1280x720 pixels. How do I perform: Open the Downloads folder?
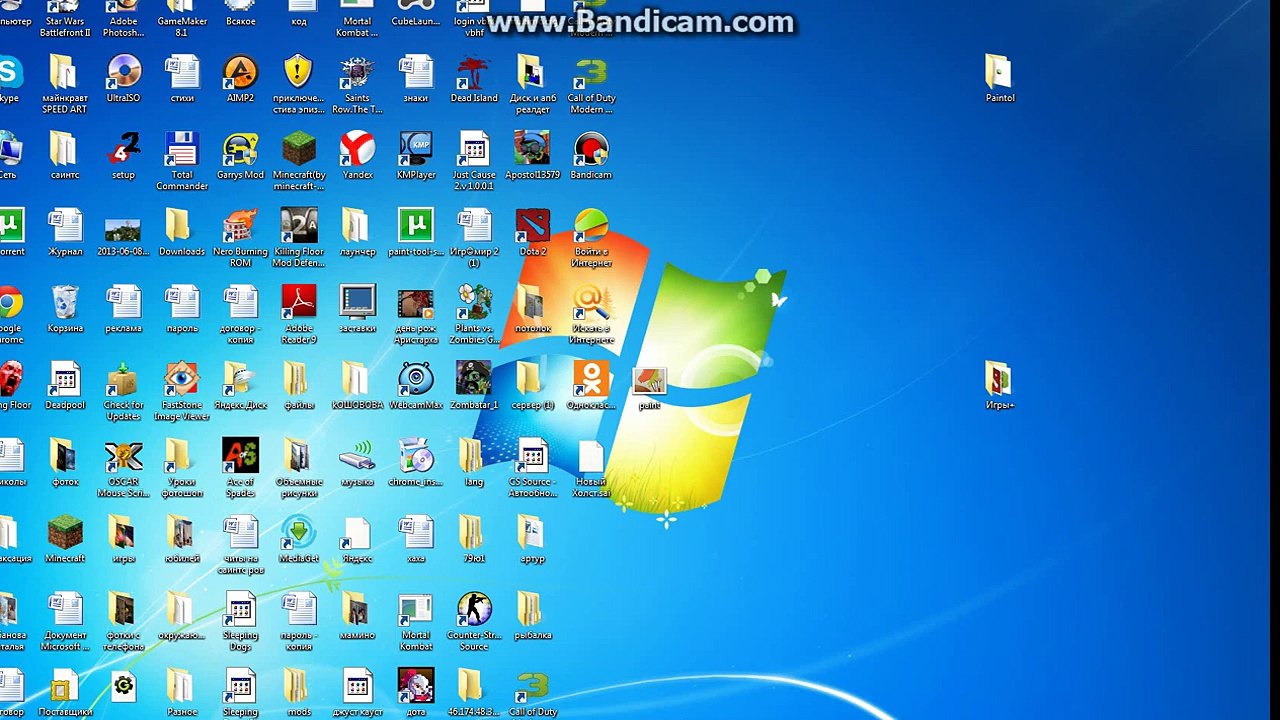[182, 233]
